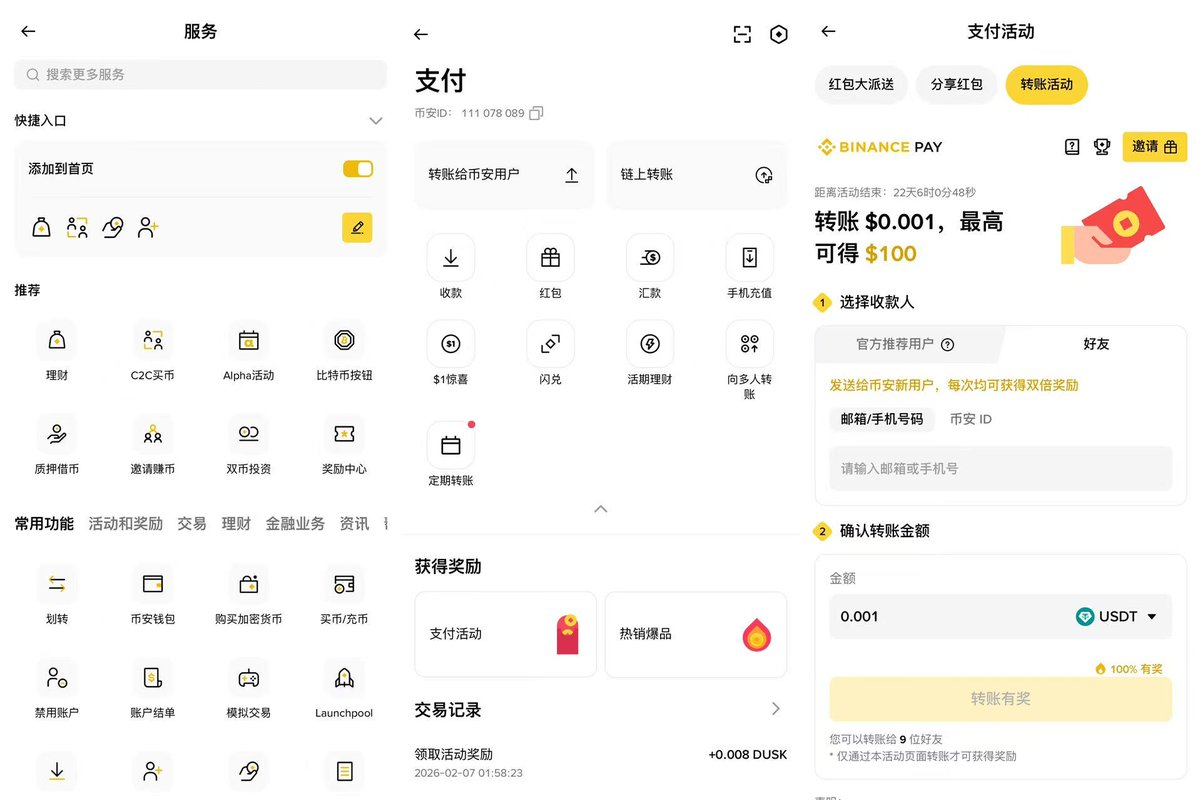Open the QR scan icon on pay screen
The height and width of the screenshot is (800, 1200).
click(742, 35)
